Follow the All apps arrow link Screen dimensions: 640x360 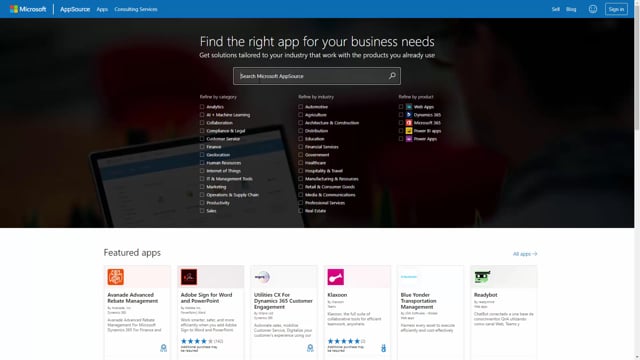525,254
